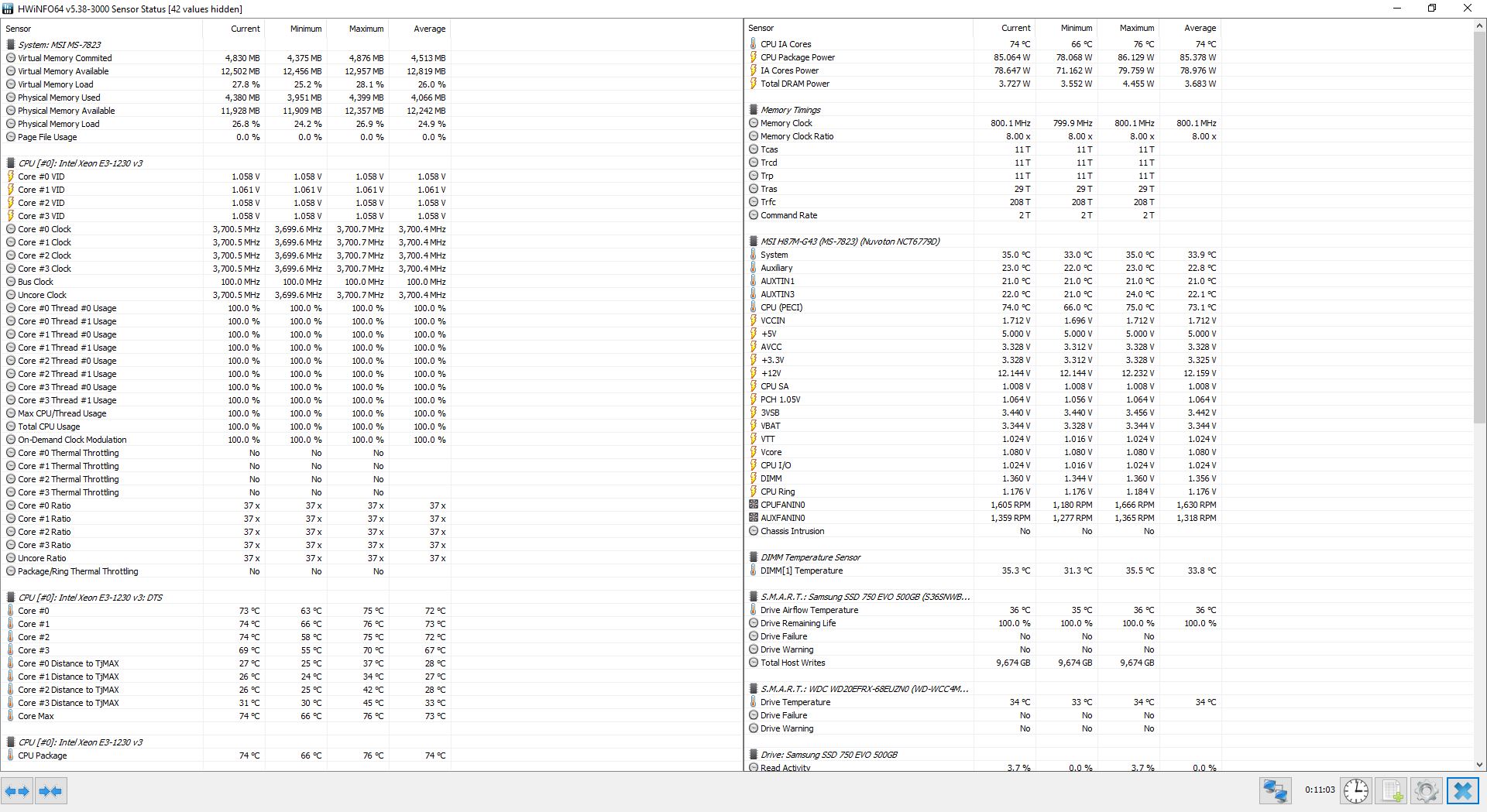The image size is (1487, 812).
Task: Click right panel Sensor column header
Action: [x=858, y=28]
